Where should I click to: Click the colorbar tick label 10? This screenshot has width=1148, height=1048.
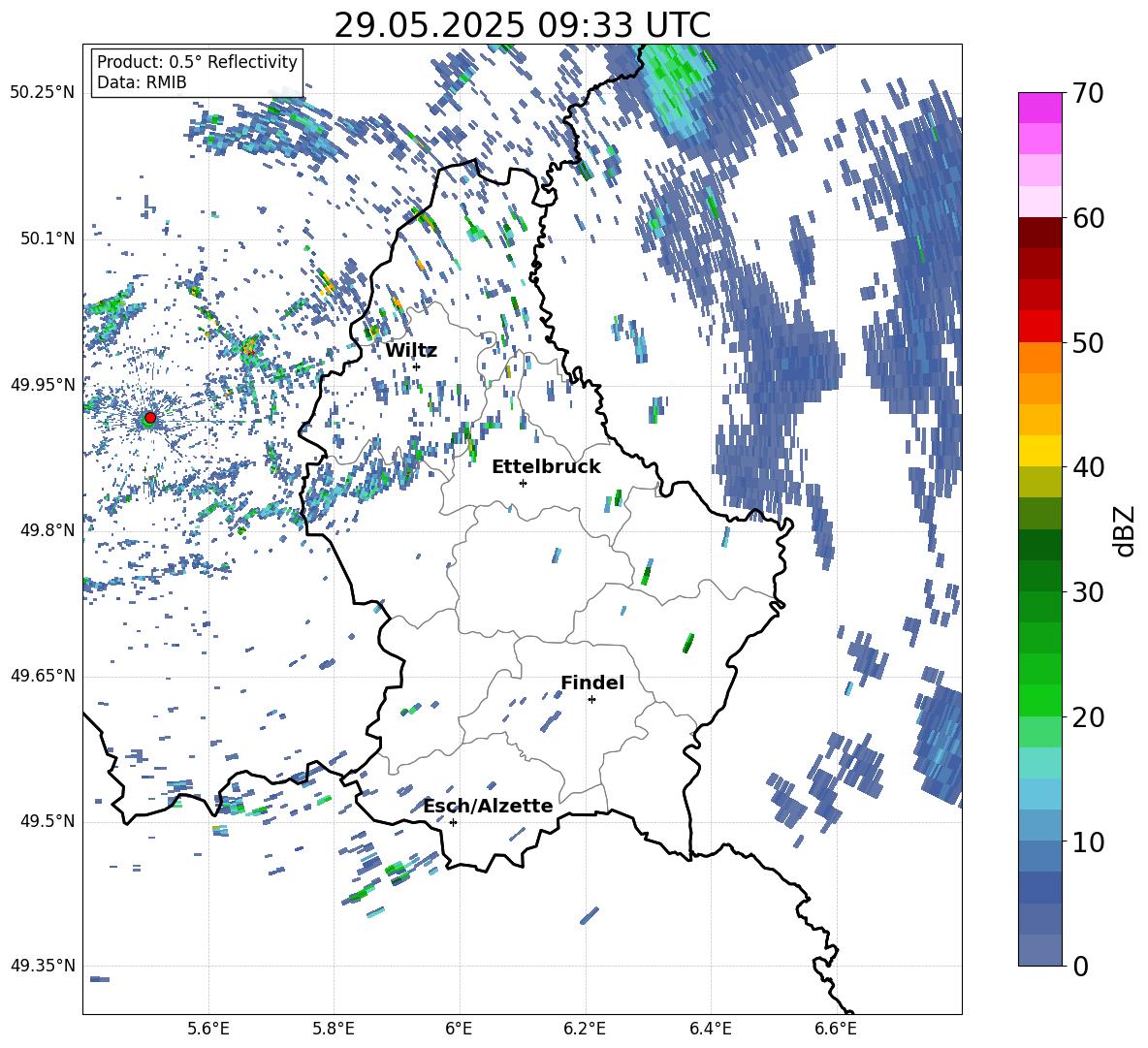[x=1088, y=842]
